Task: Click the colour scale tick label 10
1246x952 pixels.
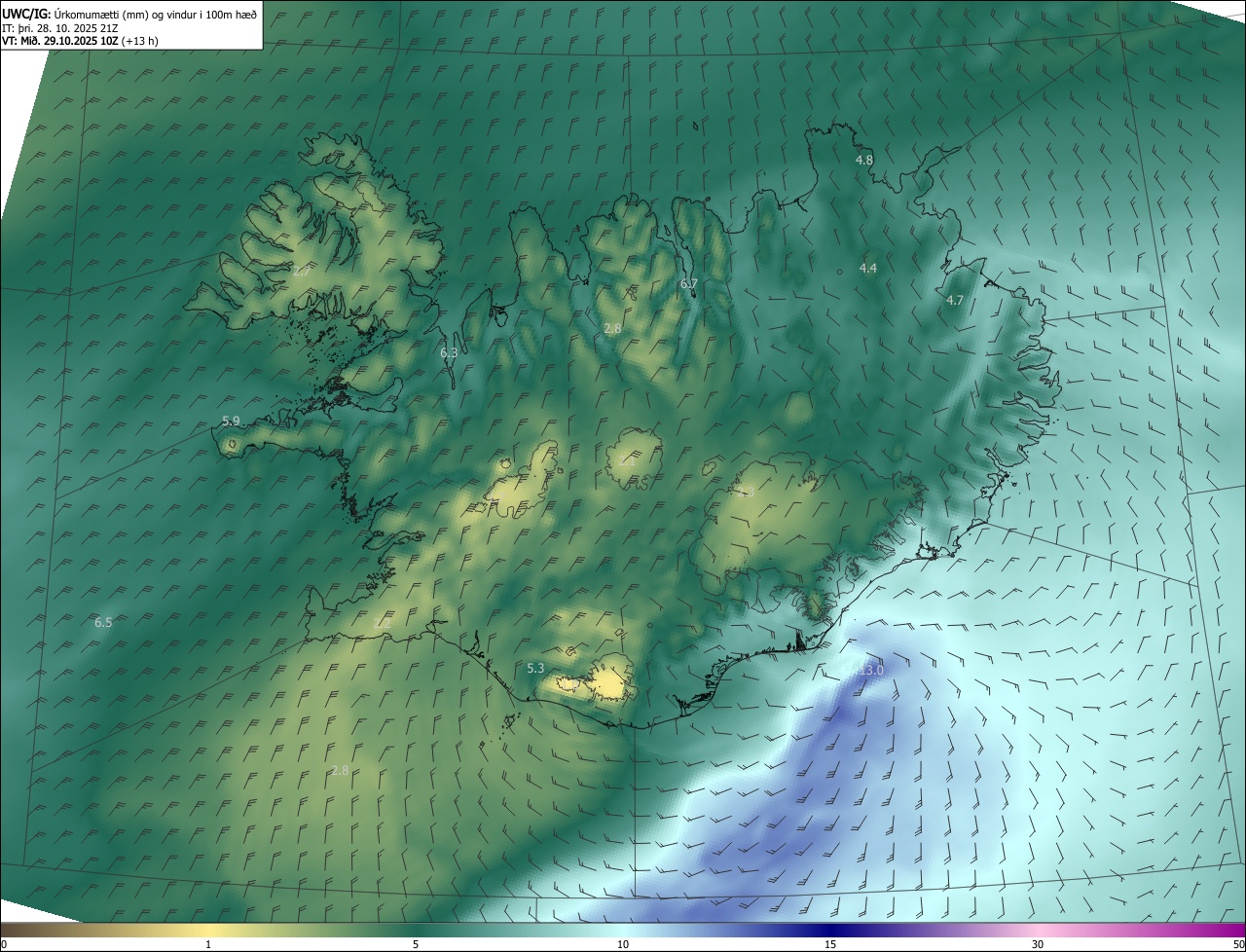Action: [x=623, y=945]
